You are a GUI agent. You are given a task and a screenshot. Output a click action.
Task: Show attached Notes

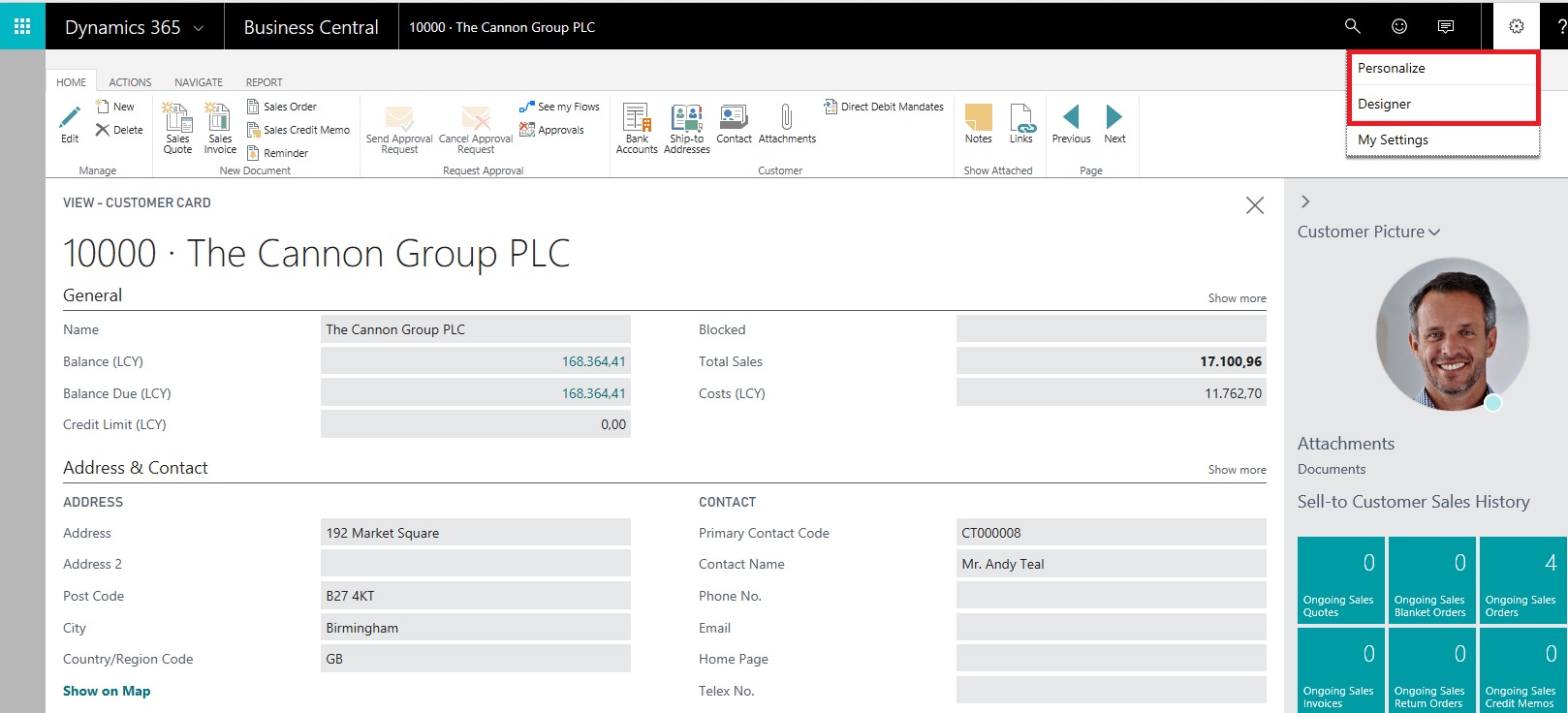tap(979, 123)
